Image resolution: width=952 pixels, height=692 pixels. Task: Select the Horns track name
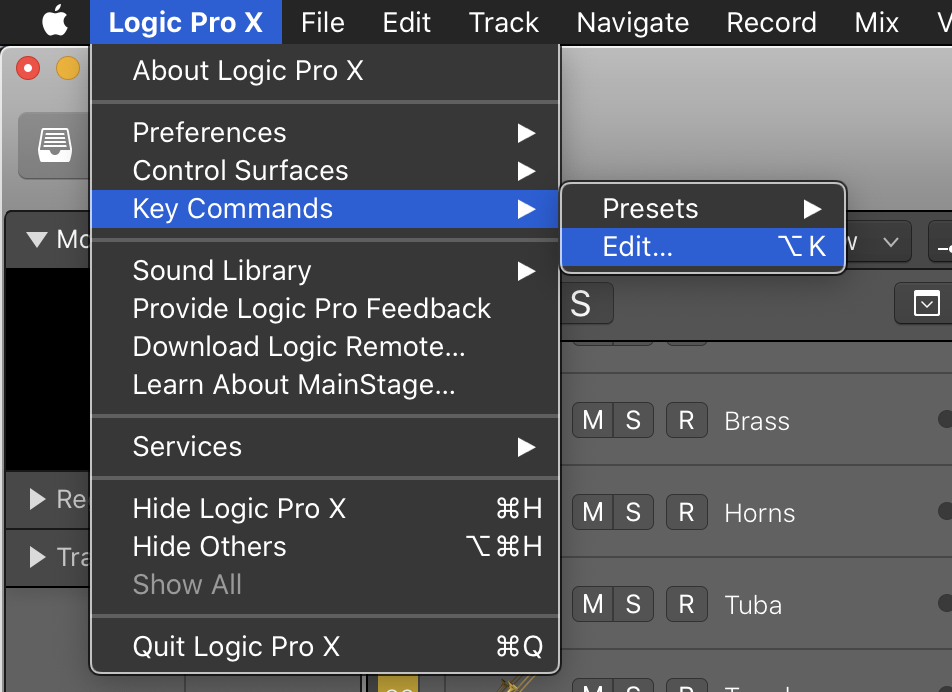[760, 514]
